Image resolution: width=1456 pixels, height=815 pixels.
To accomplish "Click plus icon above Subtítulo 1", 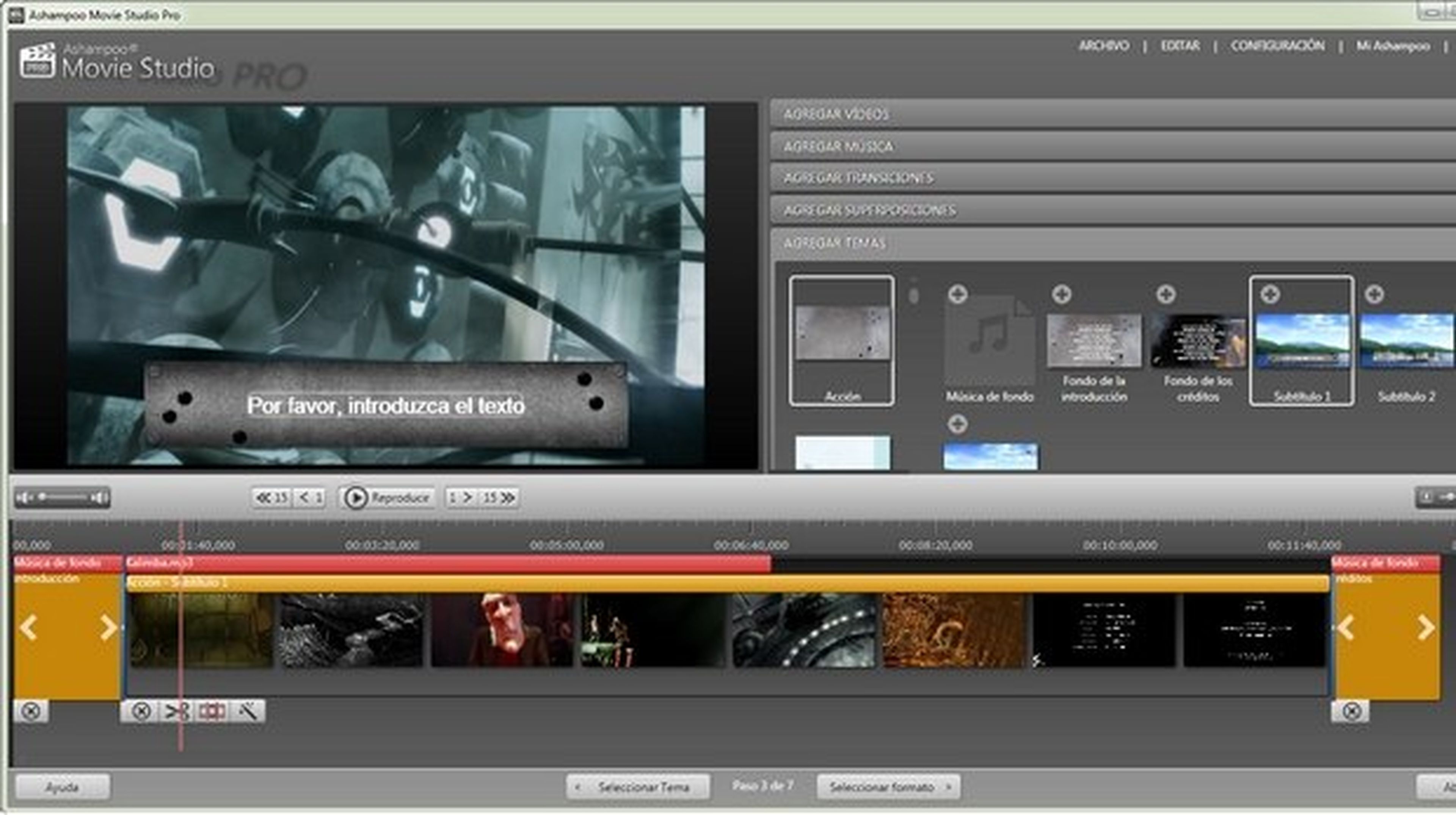I will tap(1270, 294).
